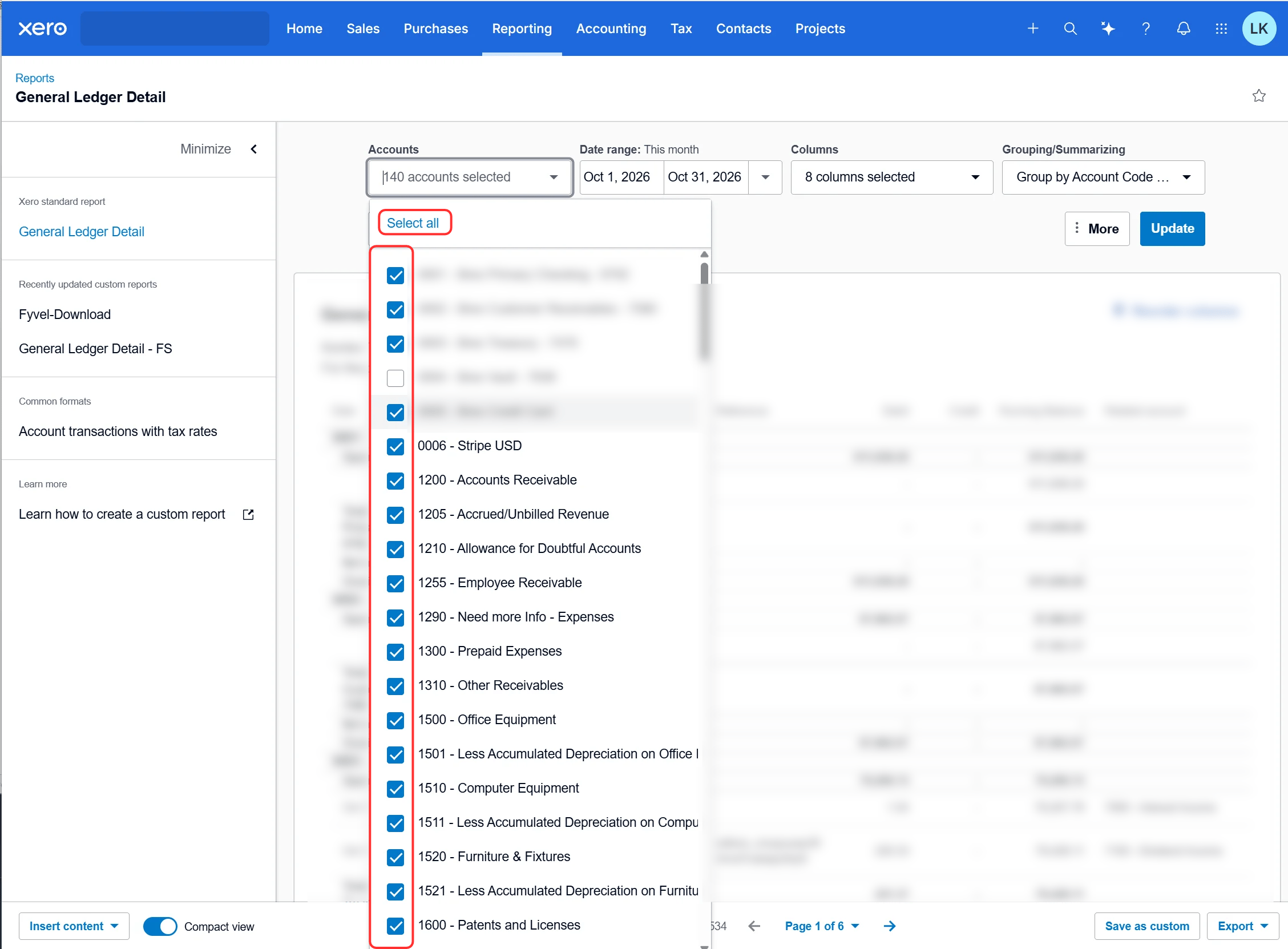Open the Export dropdown
This screenshot has height=949, width=1288.
click(1242, 926)
